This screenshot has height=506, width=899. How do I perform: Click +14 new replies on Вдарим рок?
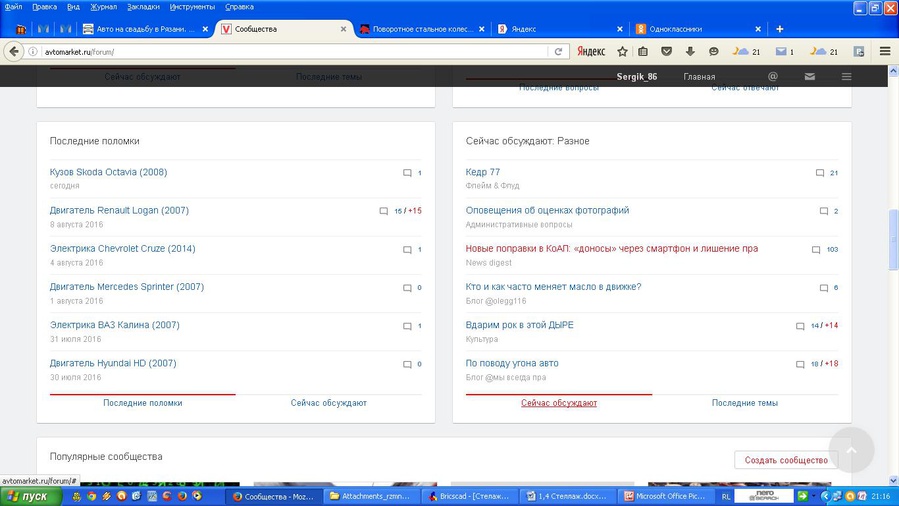(x=831, y=325)
